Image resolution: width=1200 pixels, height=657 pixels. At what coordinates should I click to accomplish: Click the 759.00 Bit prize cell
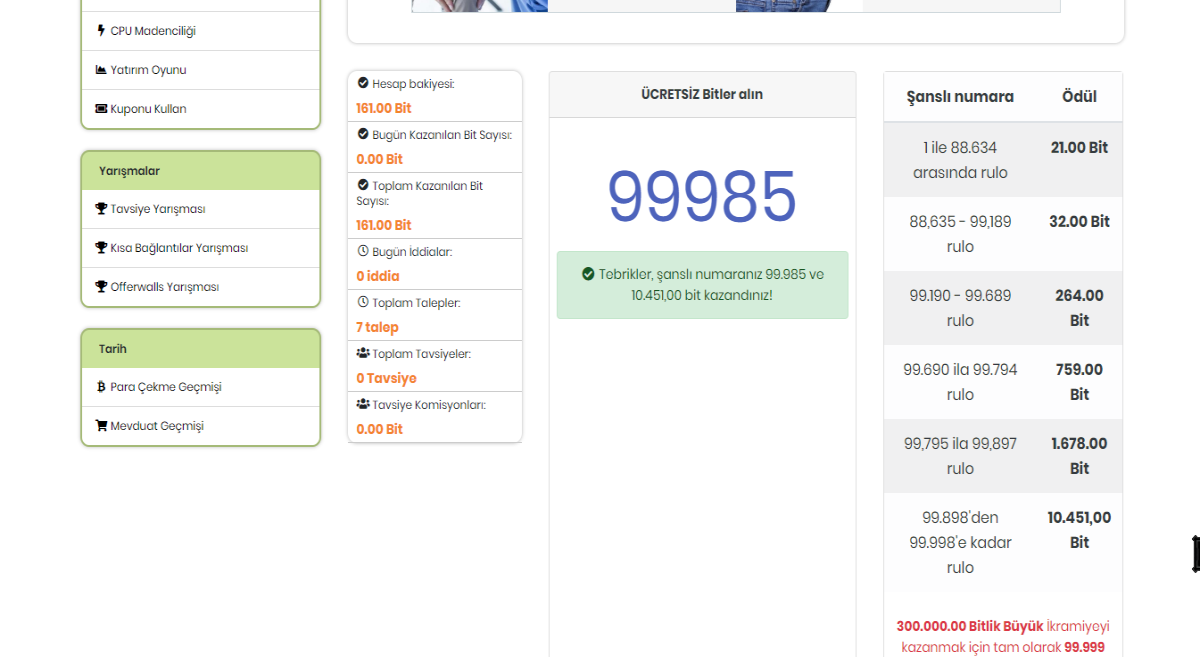click(x=1079, y=382)
